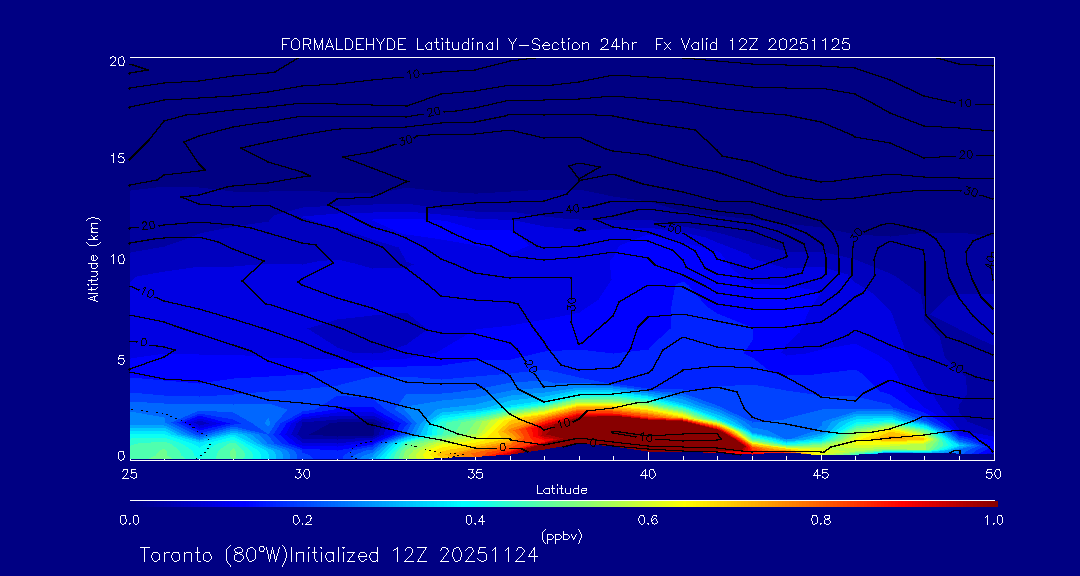Click the 'Toronto (80°W)' location text
The height and width of the screenshot is (576, 1080).
(x=212, y=555)
